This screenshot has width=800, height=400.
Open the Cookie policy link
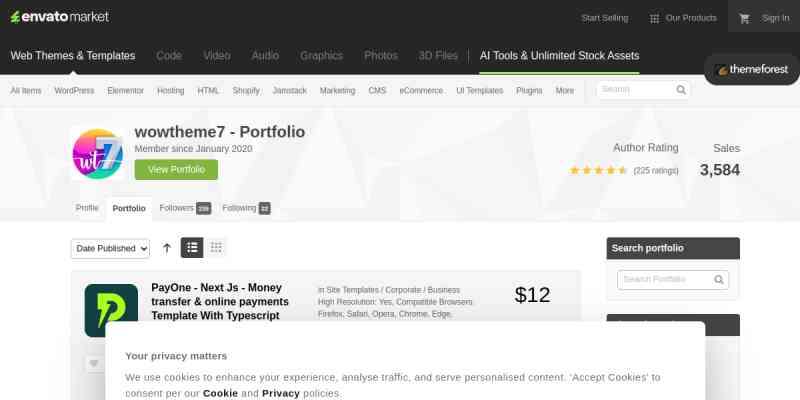click(x=220, y=393)
